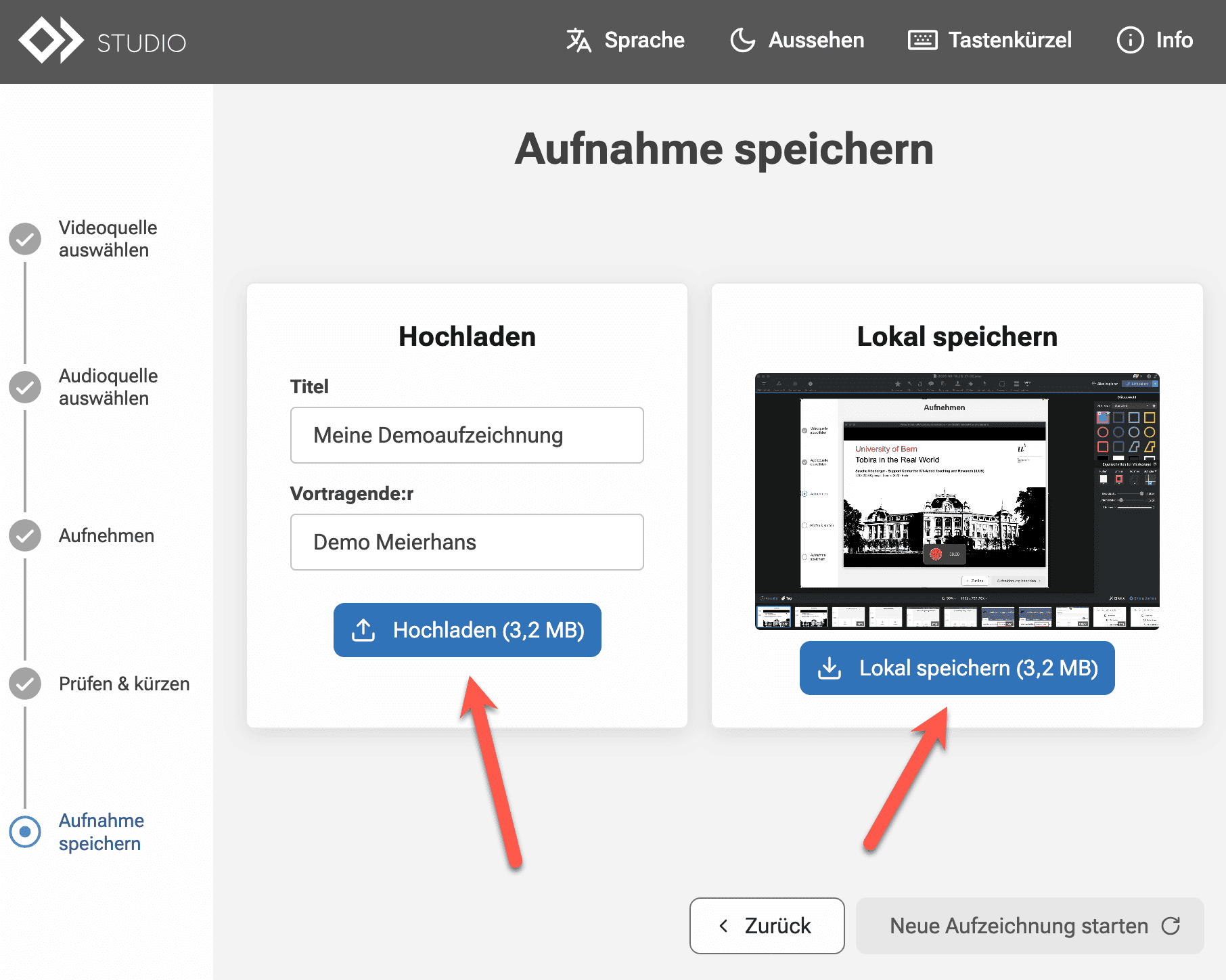
Task: Click the checkmark beside Prüfen & kürzen
Action: pyautogui.click(x=25, y=684)
